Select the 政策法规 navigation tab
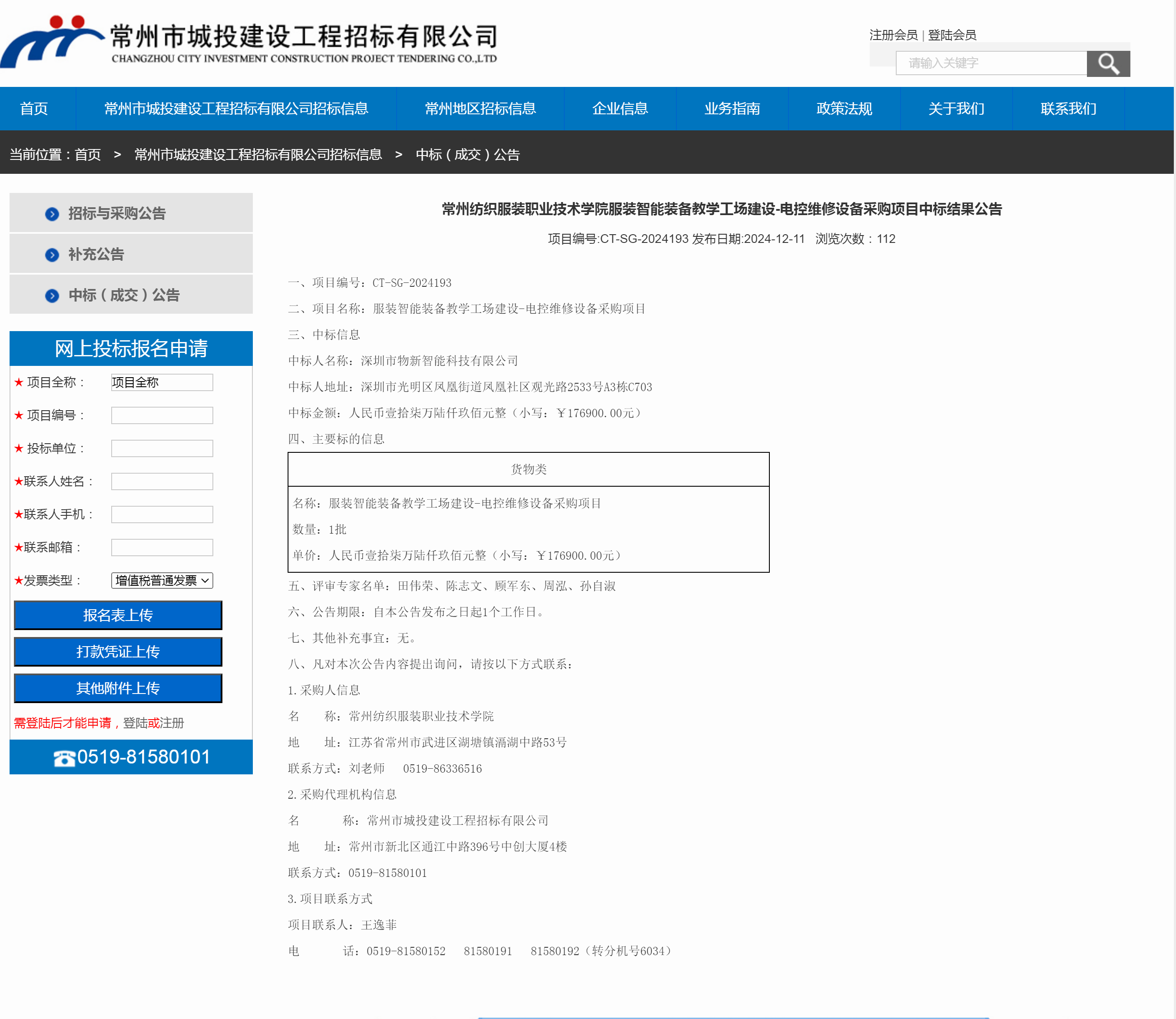The width and height of the screenshot is (1176, 1019). 844,109
